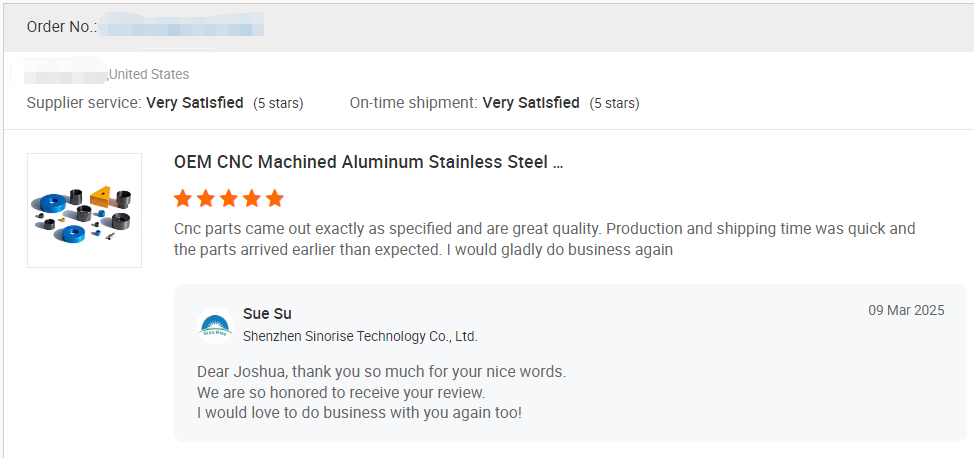
Task: Click the Order No. label
Action: (x=60, y=27)
